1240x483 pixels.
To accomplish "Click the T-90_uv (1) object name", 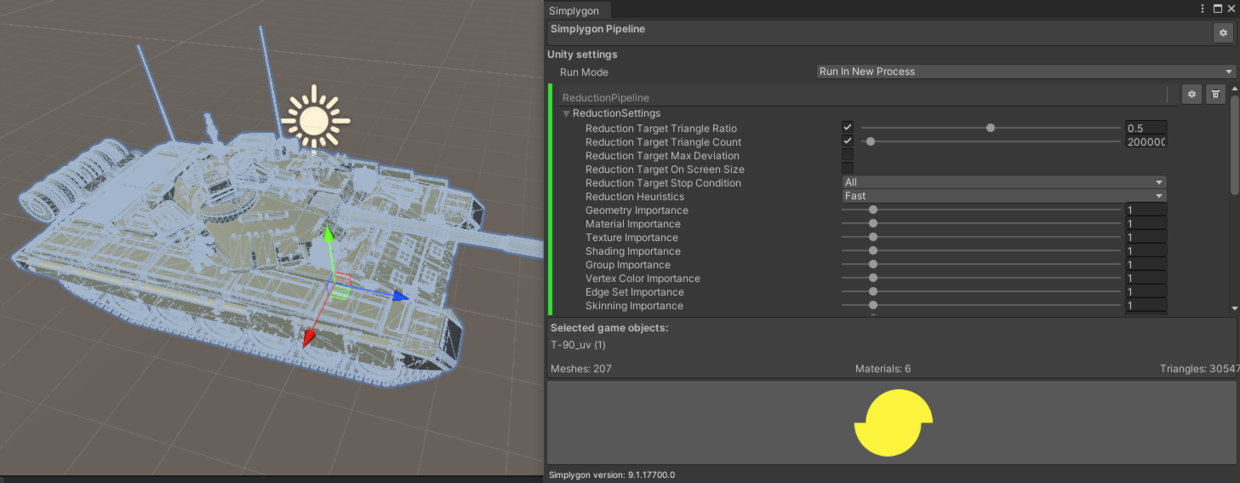I will click(x=578, y=345).
